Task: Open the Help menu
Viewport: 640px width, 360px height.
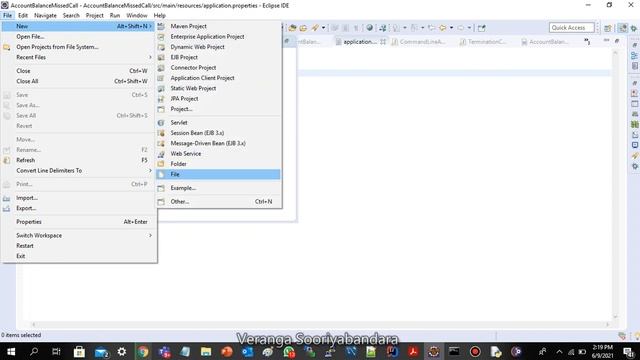Action: pos(160,16)
